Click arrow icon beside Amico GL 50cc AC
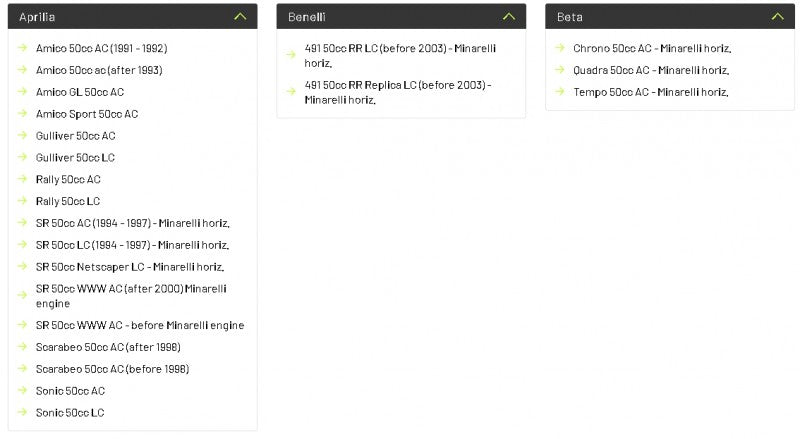 pyautogui.click(x=22, y=92)
